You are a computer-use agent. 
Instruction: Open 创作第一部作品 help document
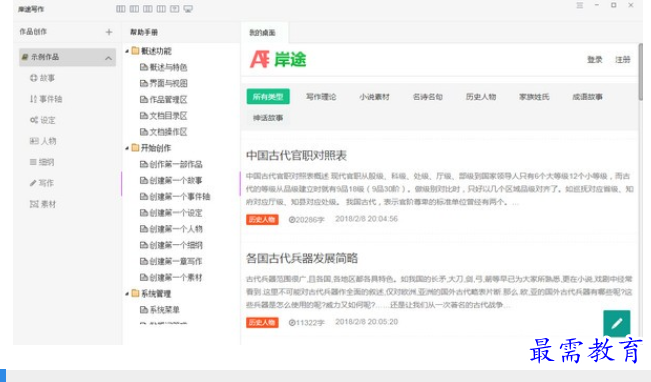(x=171, y=164)
